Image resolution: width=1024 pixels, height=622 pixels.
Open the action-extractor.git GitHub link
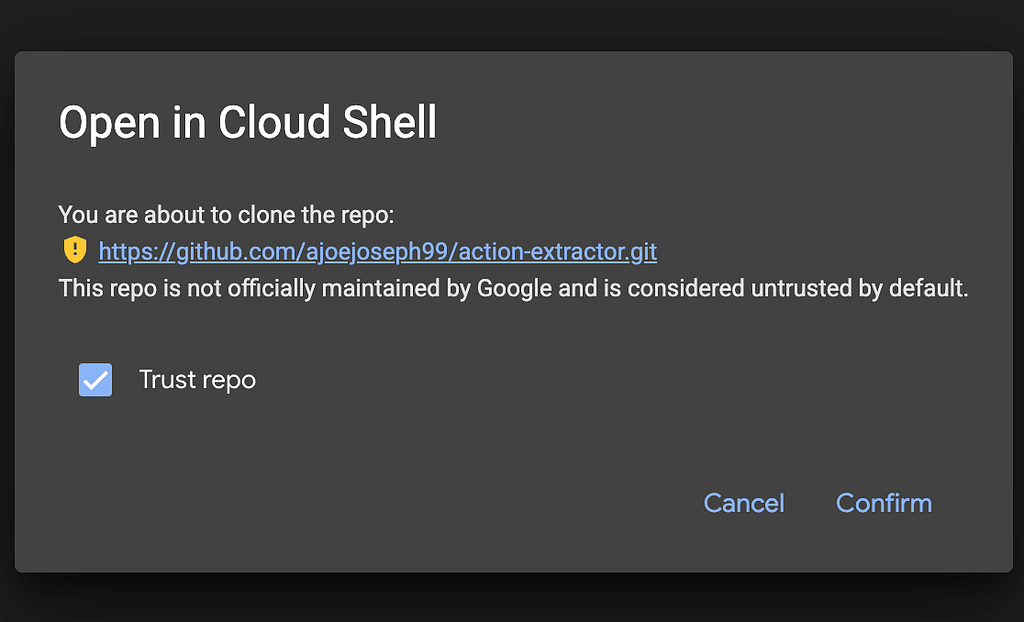click(377, 251)
